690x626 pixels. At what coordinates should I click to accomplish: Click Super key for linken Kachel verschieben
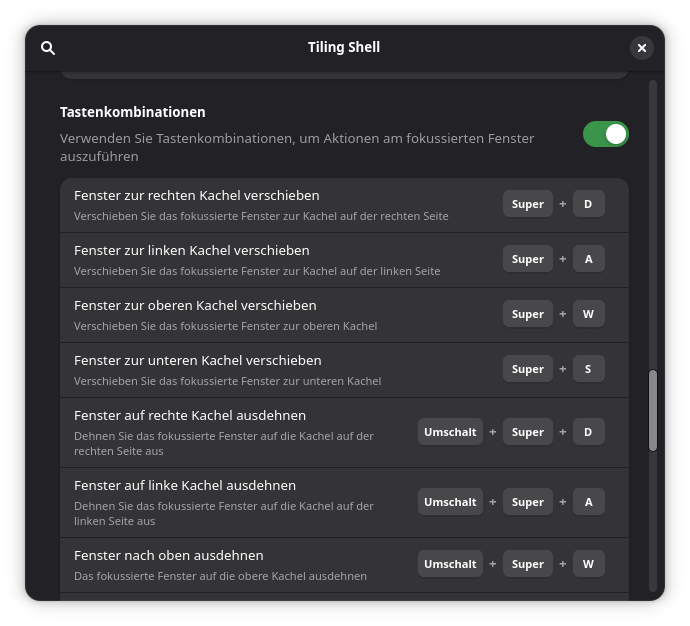(x=528, y=259)
